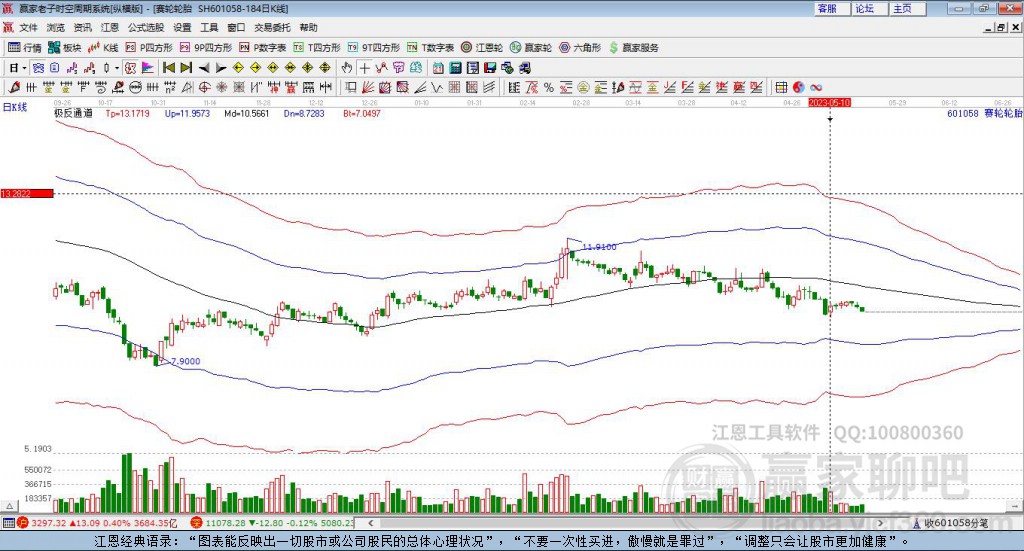Click the 2023-05-10 date marker
The height and width of the screenshot is (551, 1024).
pyautogui.click(x=829, y=102)
